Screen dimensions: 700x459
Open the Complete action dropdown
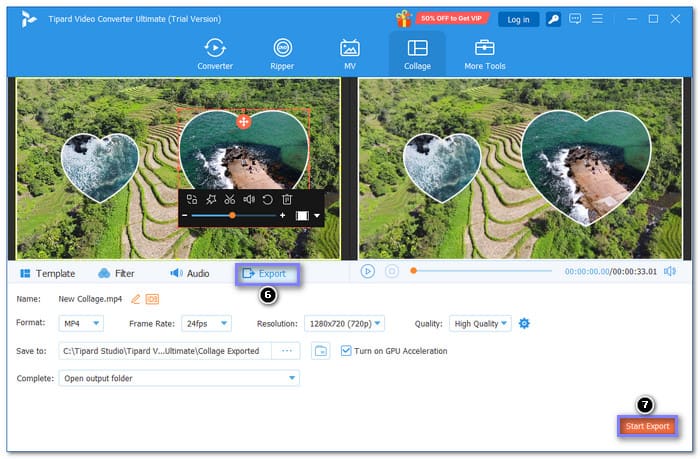177,378
